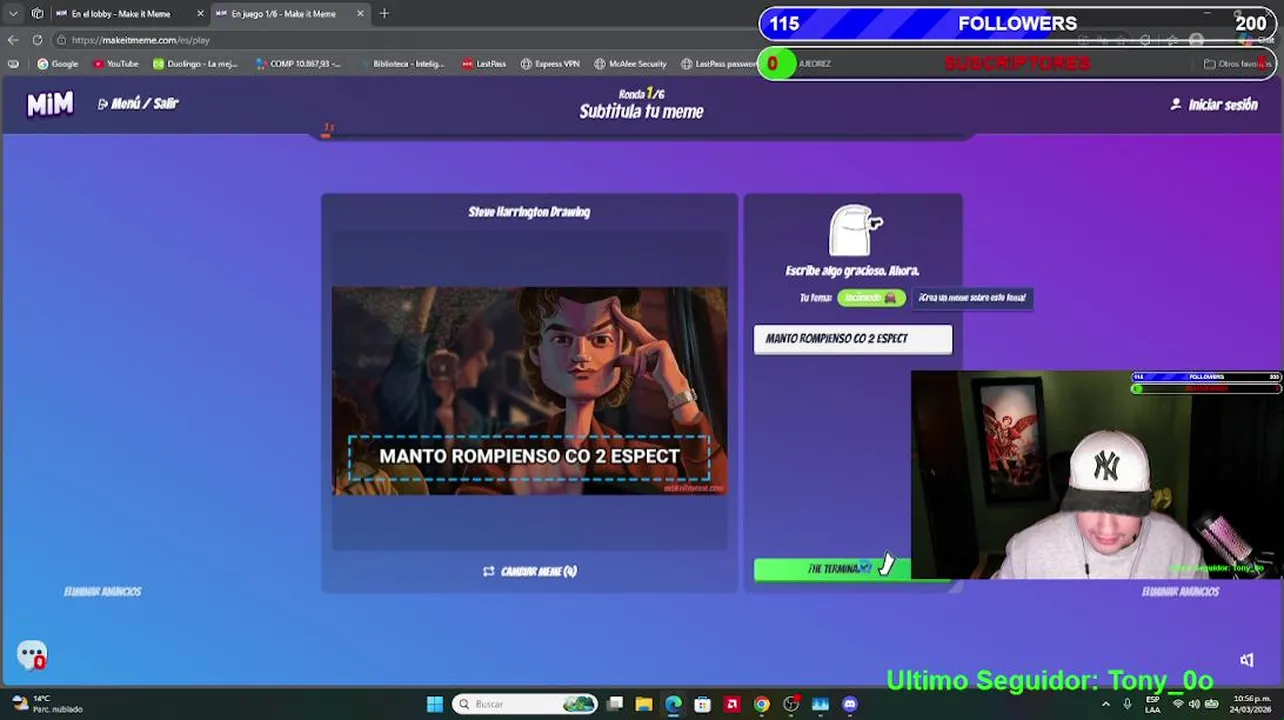Open File Explorer from taskbar
Viewport: 1284px width, 720px height.
pyautogui.click(x=644, y=704)
